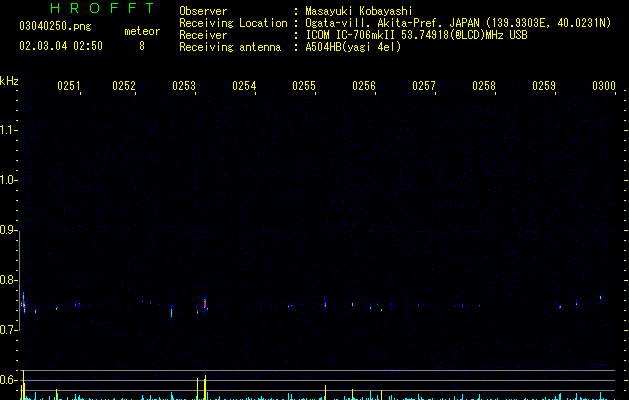The image size is (629, 400).
Task: Click the A504HB(yagi 4el) antenna text
Action: point(353,47)
